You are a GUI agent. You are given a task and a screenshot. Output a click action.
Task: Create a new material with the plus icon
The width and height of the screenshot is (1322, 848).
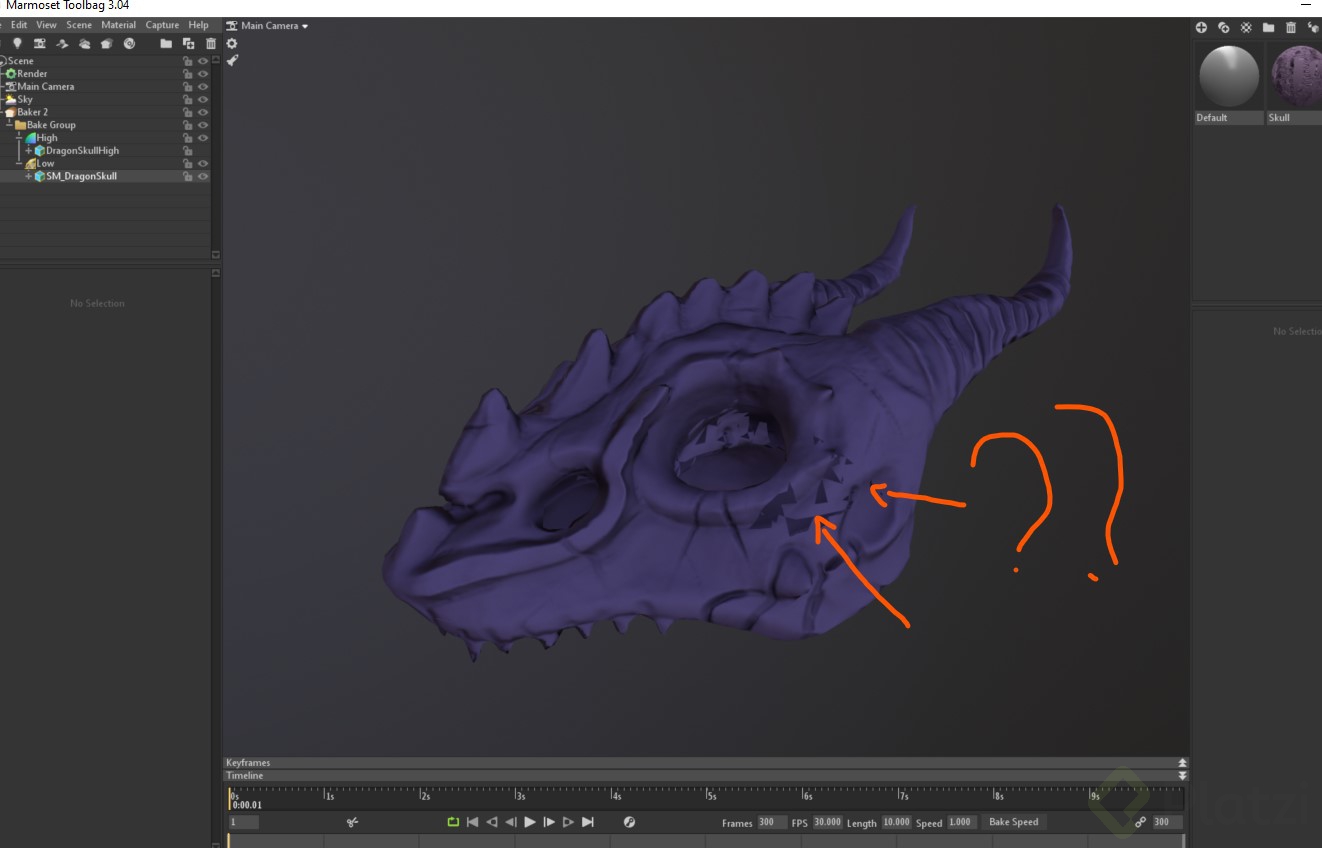click(1201, 27)
